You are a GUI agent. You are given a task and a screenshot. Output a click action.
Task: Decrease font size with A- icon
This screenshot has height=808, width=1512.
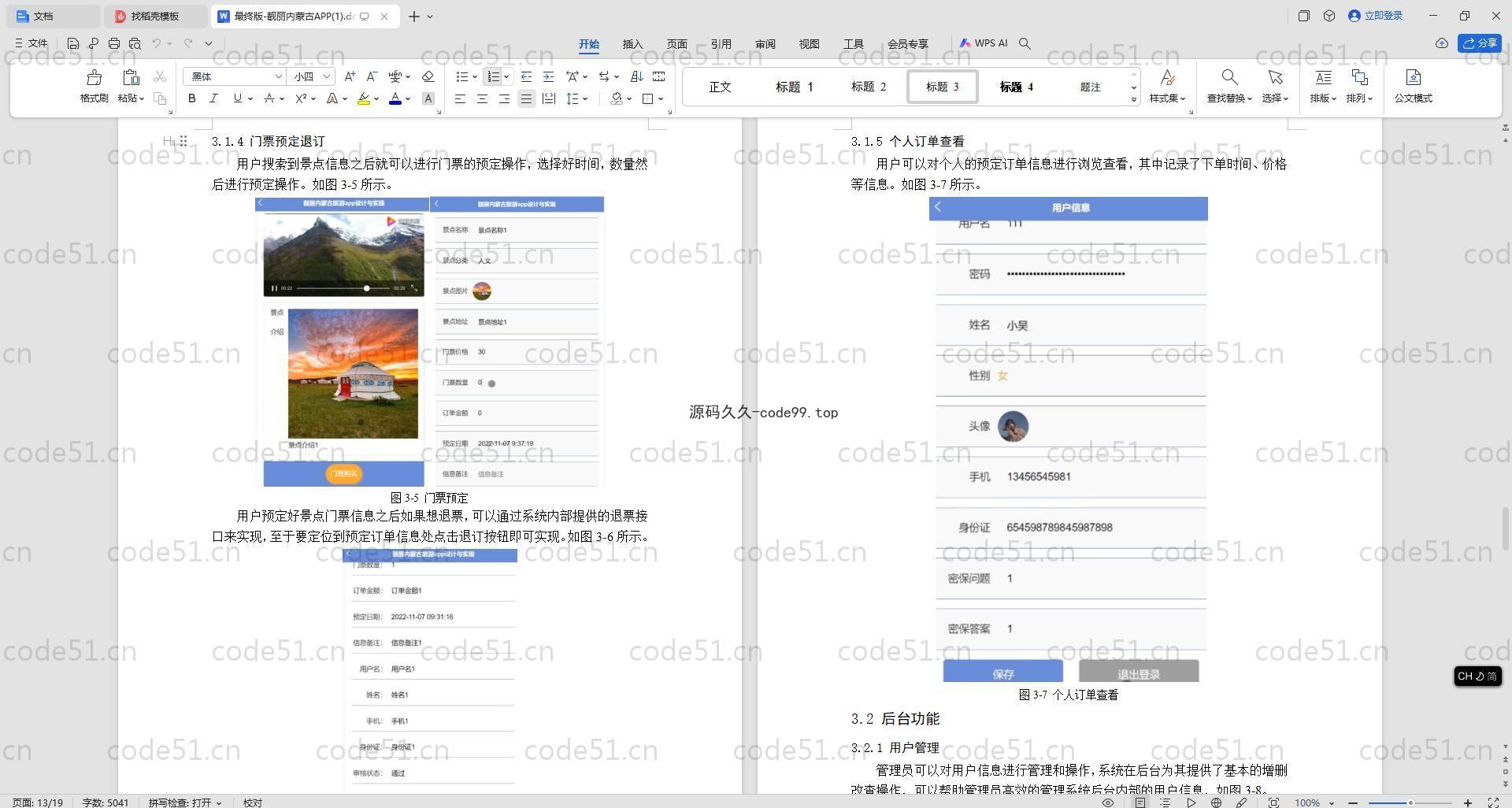click(372, 76)
